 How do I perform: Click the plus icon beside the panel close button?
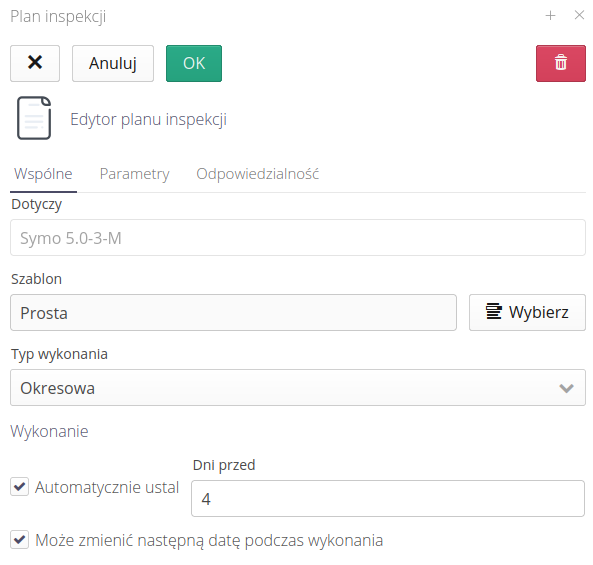click(550, 16)
